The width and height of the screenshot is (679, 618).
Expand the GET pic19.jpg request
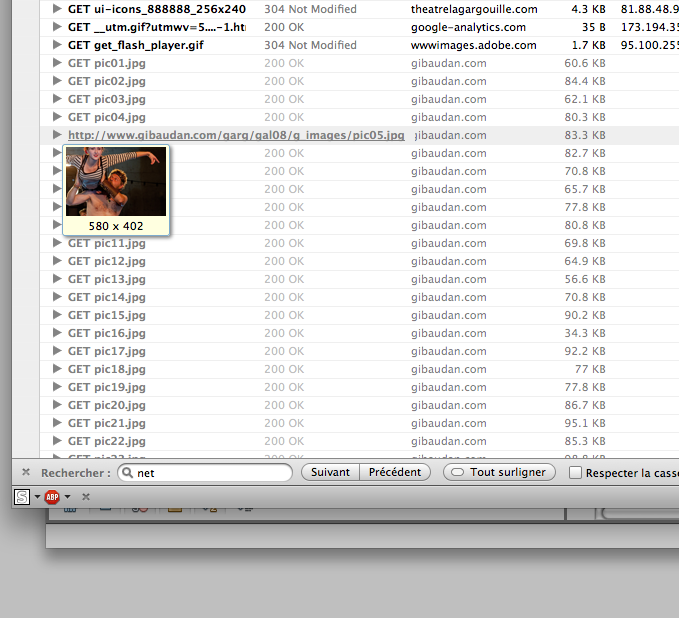click(57, 386)
